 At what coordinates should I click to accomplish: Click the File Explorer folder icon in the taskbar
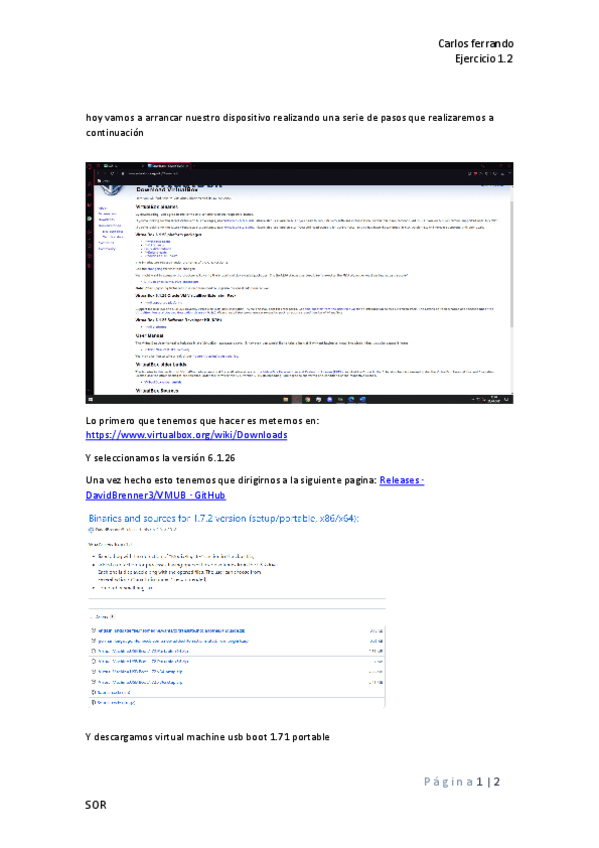point(285,400)
